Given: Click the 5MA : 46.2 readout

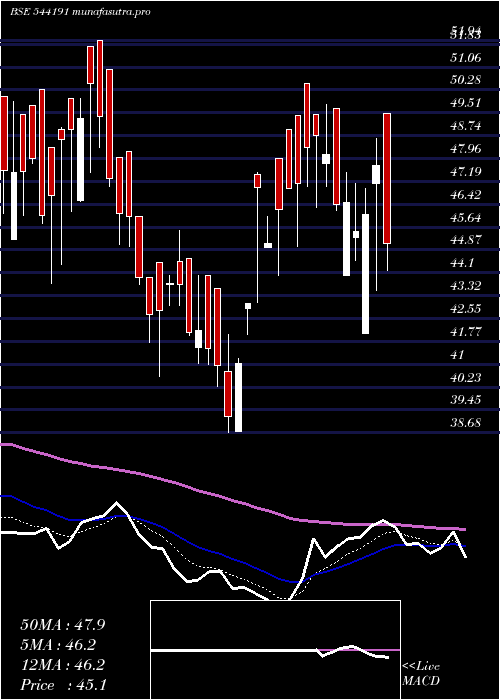Looking at the screenshot, I should pos(58,645).
